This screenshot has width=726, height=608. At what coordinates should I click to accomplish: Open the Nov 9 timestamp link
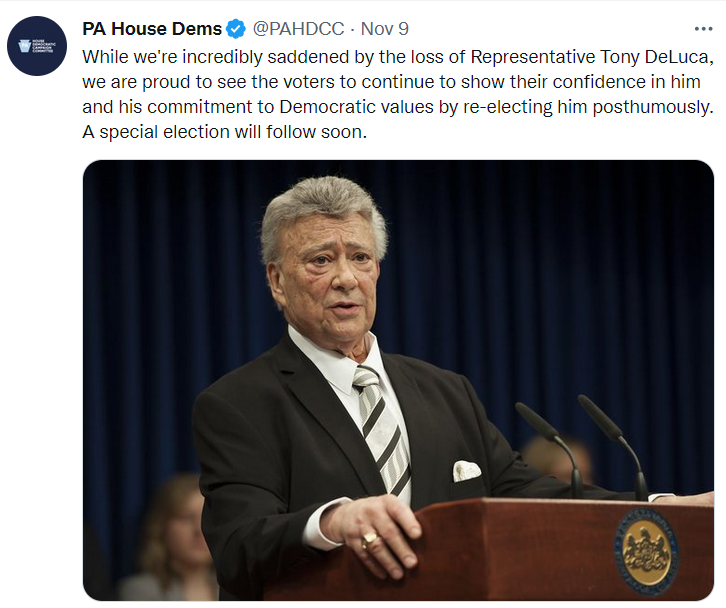385,29
